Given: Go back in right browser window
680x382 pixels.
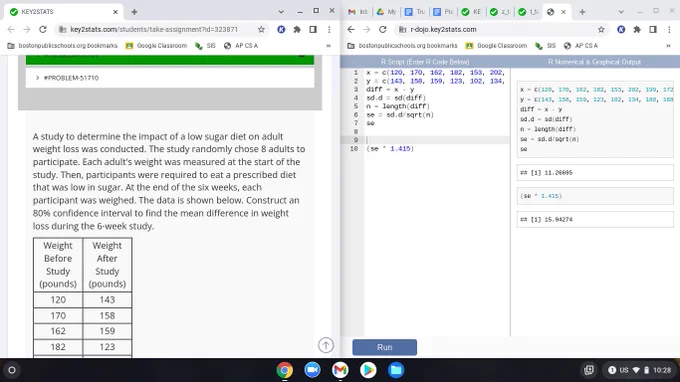Looking at the screenshot, I should click(x=351, y=29).
